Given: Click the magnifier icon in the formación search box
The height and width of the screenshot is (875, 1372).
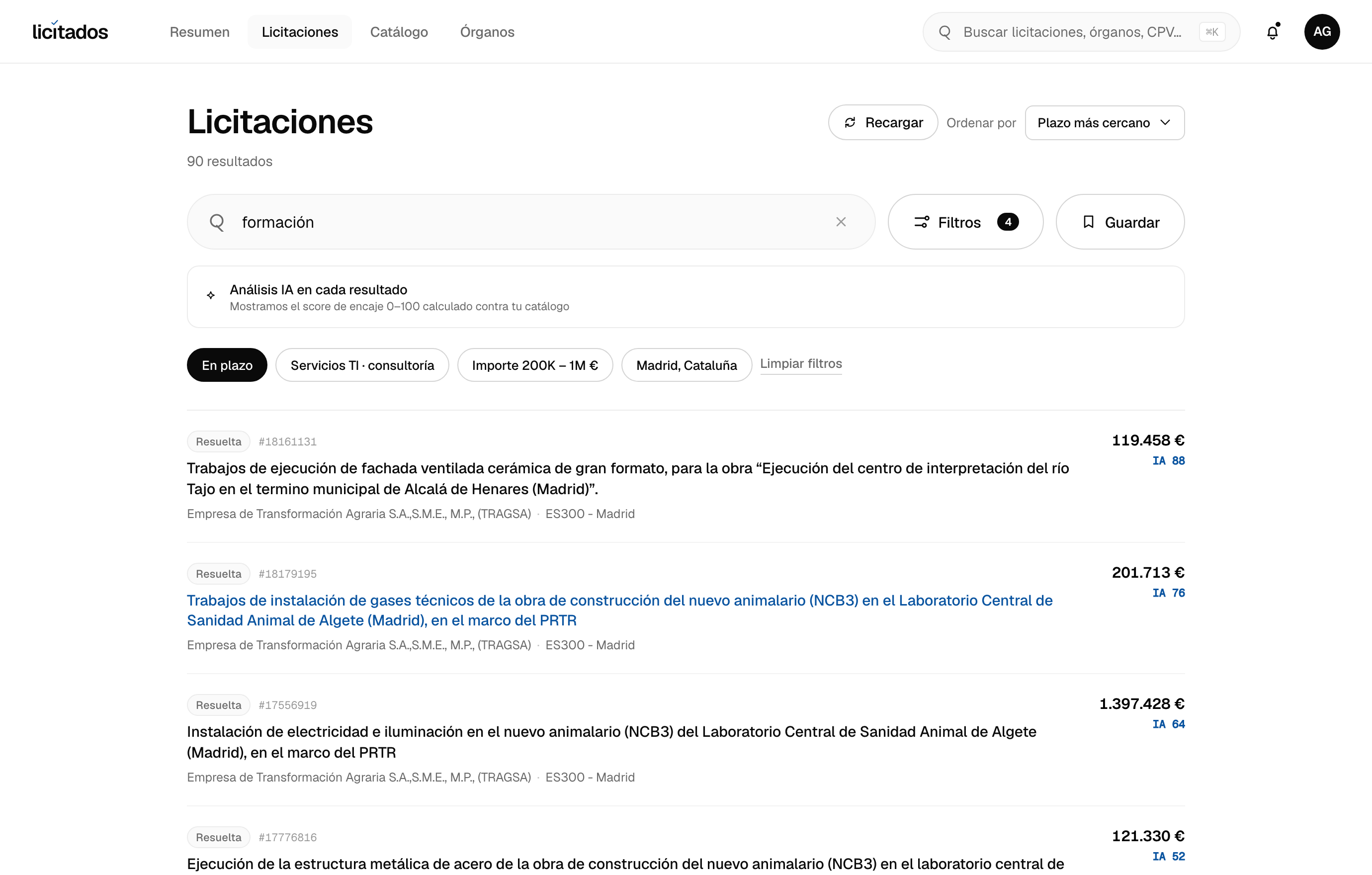Looking at the screenshot, I should tap(217, 222).
